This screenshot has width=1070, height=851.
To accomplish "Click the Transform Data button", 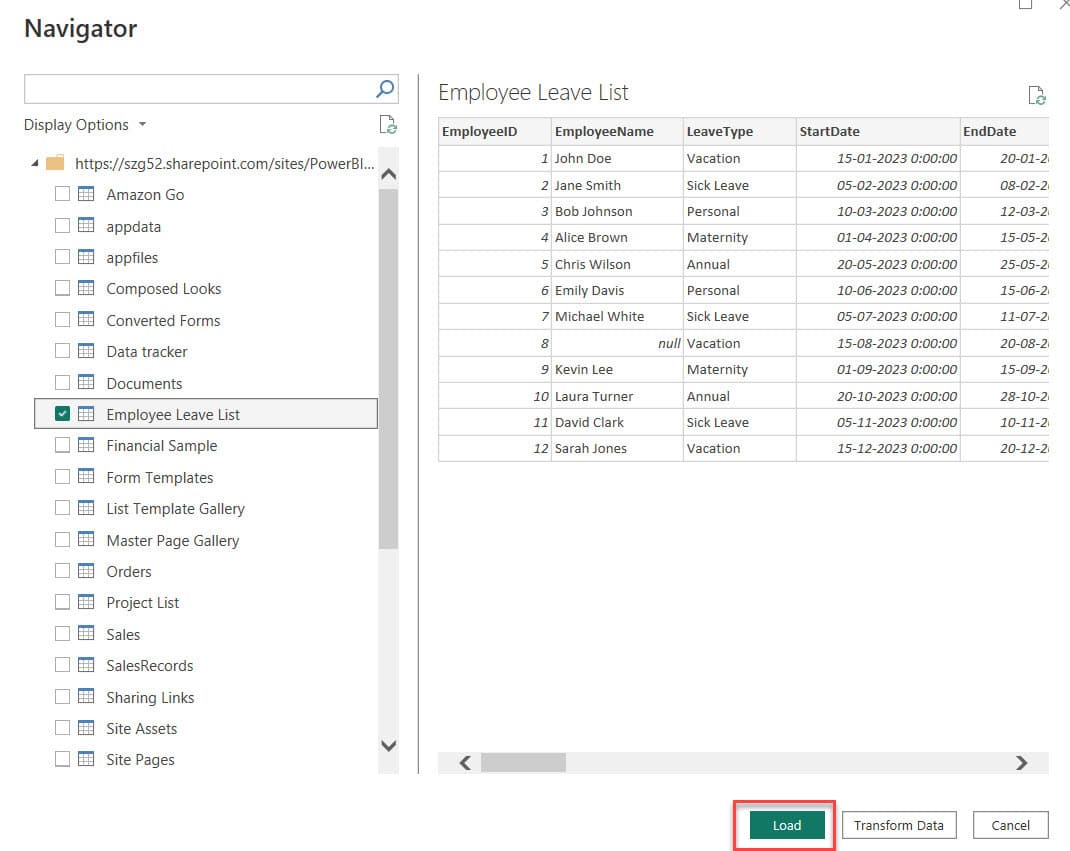I will coord(899,825).
